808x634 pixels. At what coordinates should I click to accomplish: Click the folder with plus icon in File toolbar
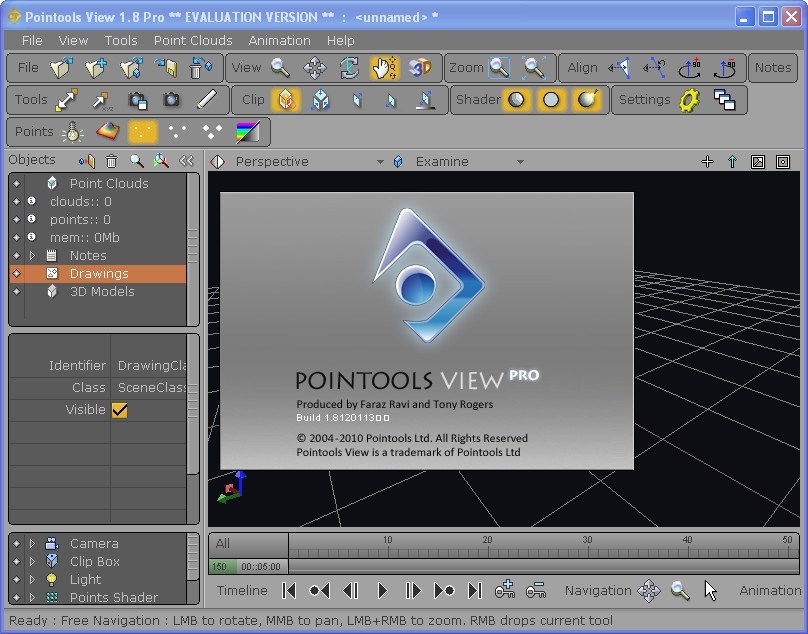click(96, 68)
